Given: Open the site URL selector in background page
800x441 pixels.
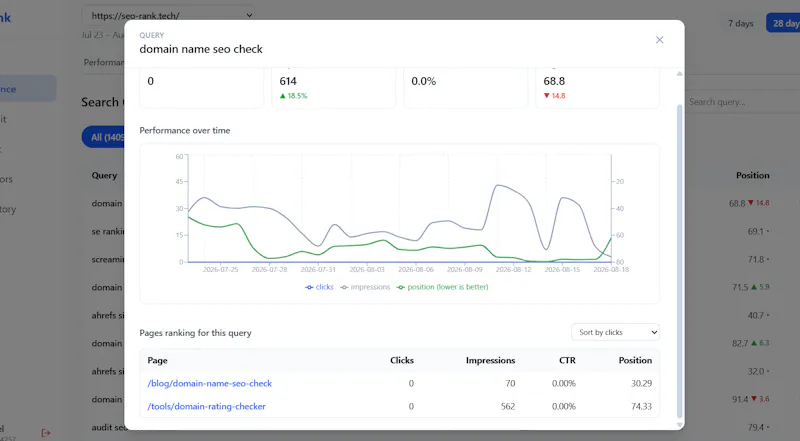Looking at the screenshot, I should pos(168,15).
